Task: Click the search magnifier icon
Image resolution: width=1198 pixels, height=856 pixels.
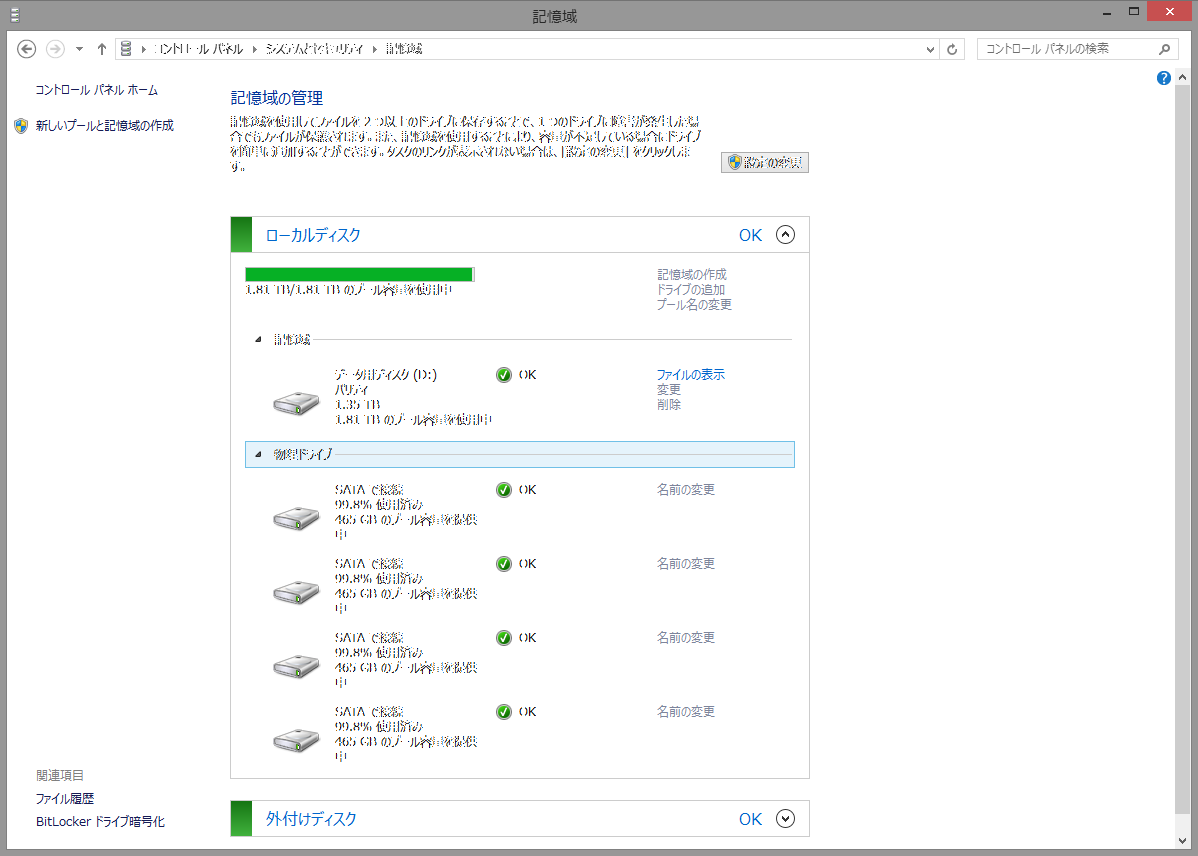Action: (x=1164, y=49)
